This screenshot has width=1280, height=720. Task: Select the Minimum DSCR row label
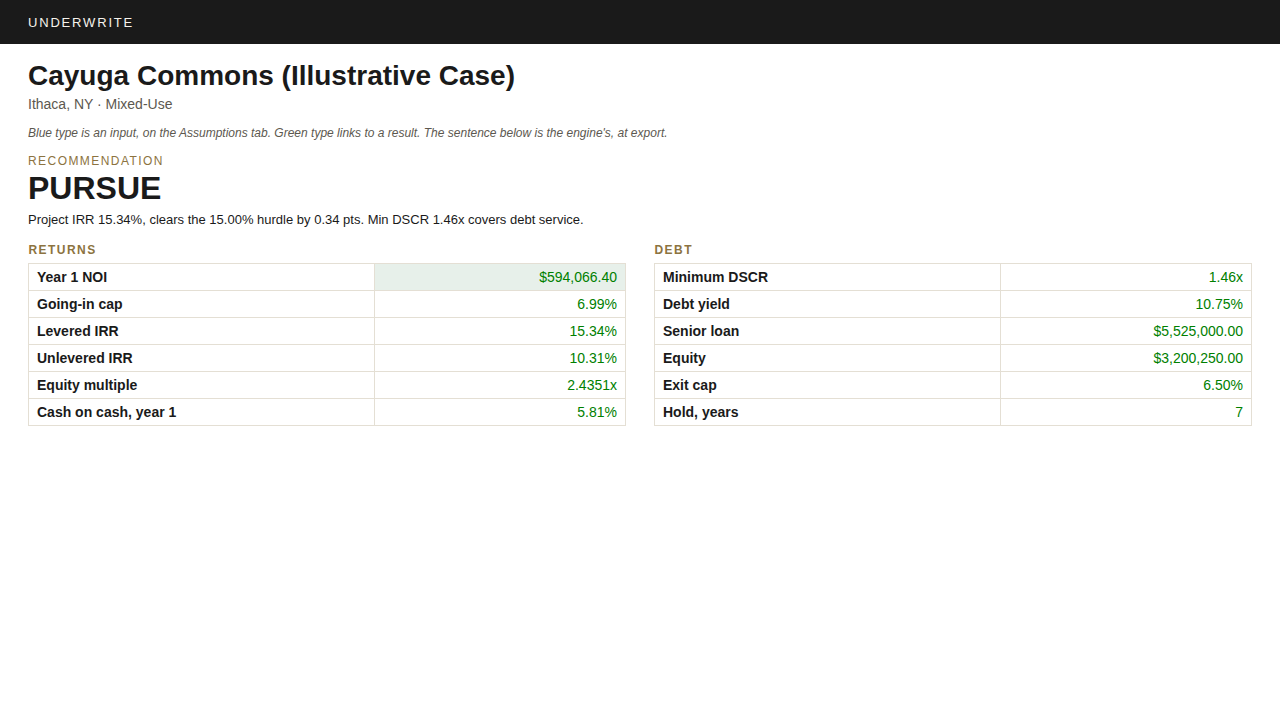(716, 277)
